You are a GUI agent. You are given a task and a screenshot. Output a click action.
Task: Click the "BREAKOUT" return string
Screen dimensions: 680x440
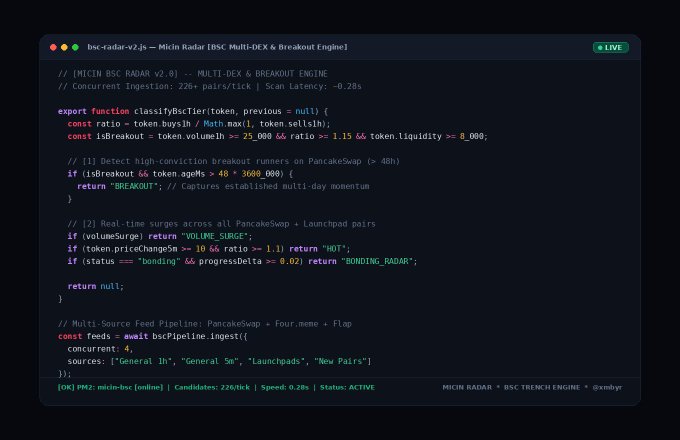click(x=136, y=186)
